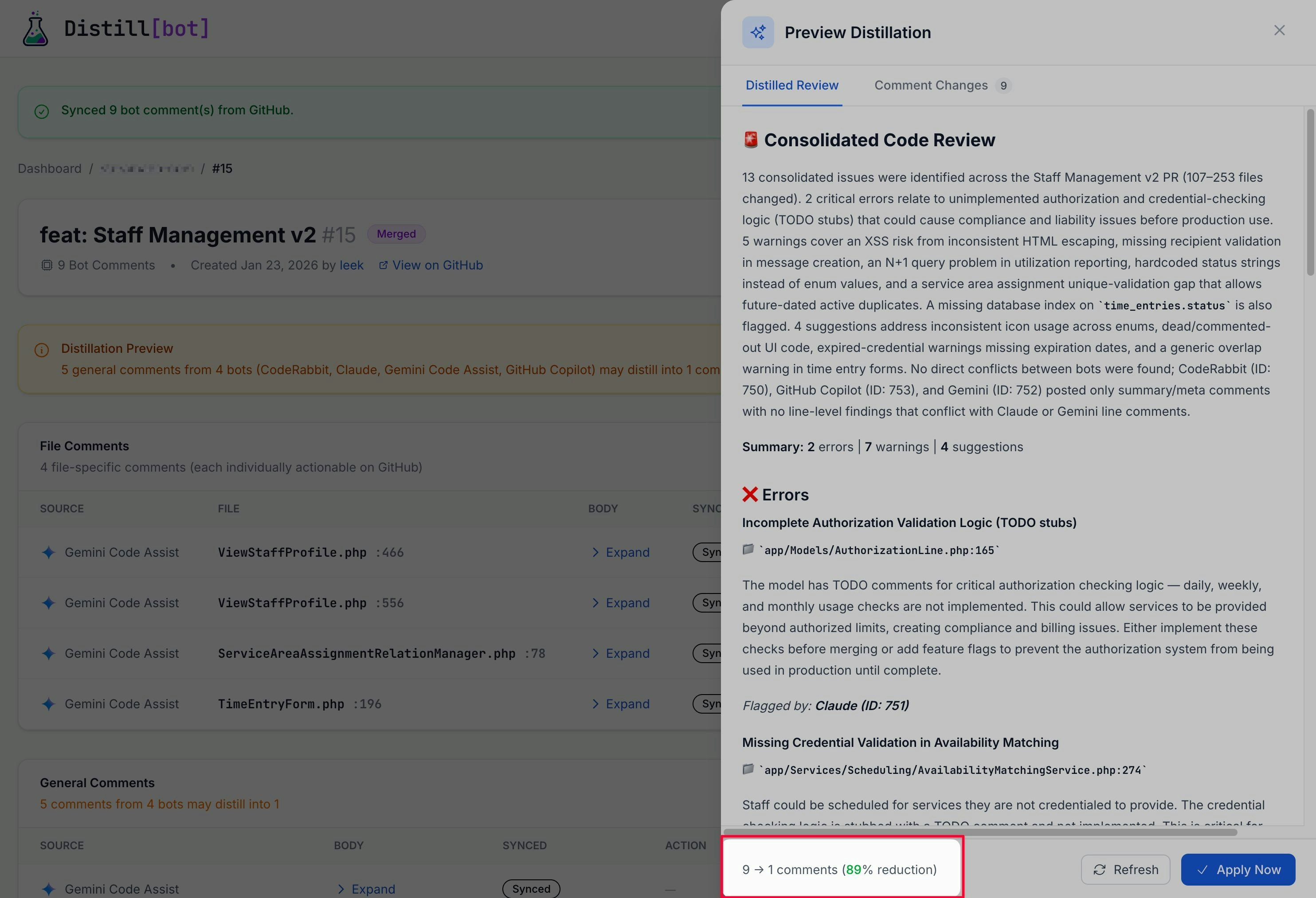Expand the body of the ViewStaffProfile.php :556 comment
This screenshot has width=1316, height=898.
(x=621, y=603)
